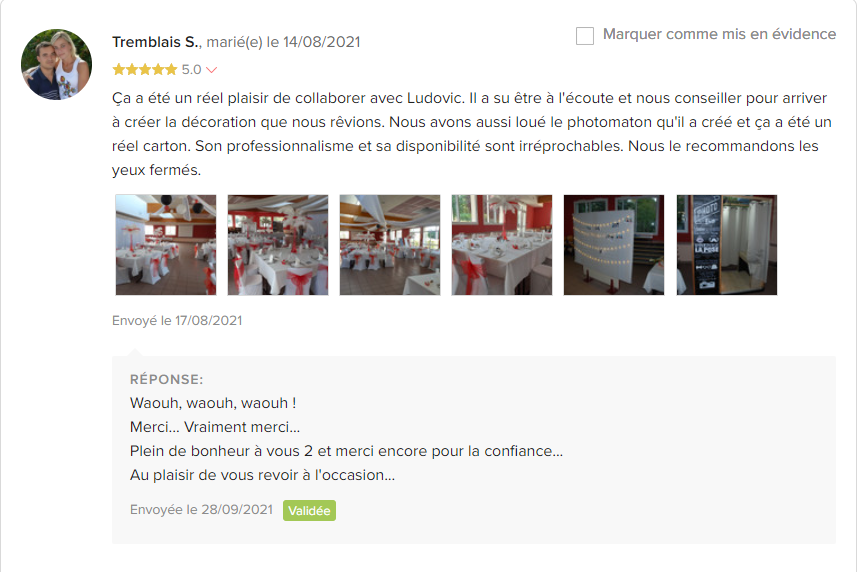
Task: Click the 'Waouh, waouh, waouh !' reply line
Action: pyautogui.click(x=213, y=403)
